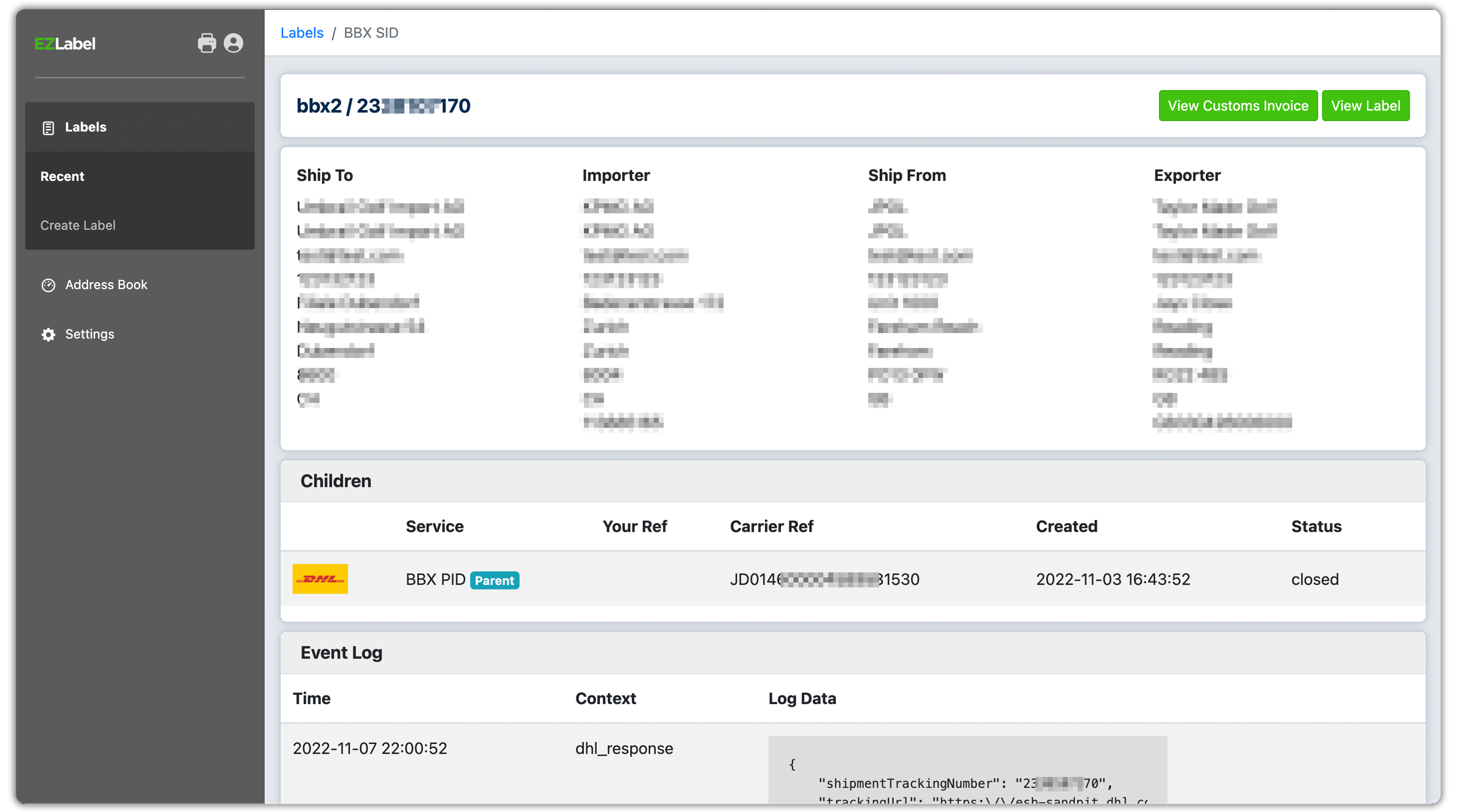Click the DHL carrier logo in Children table

320,579
